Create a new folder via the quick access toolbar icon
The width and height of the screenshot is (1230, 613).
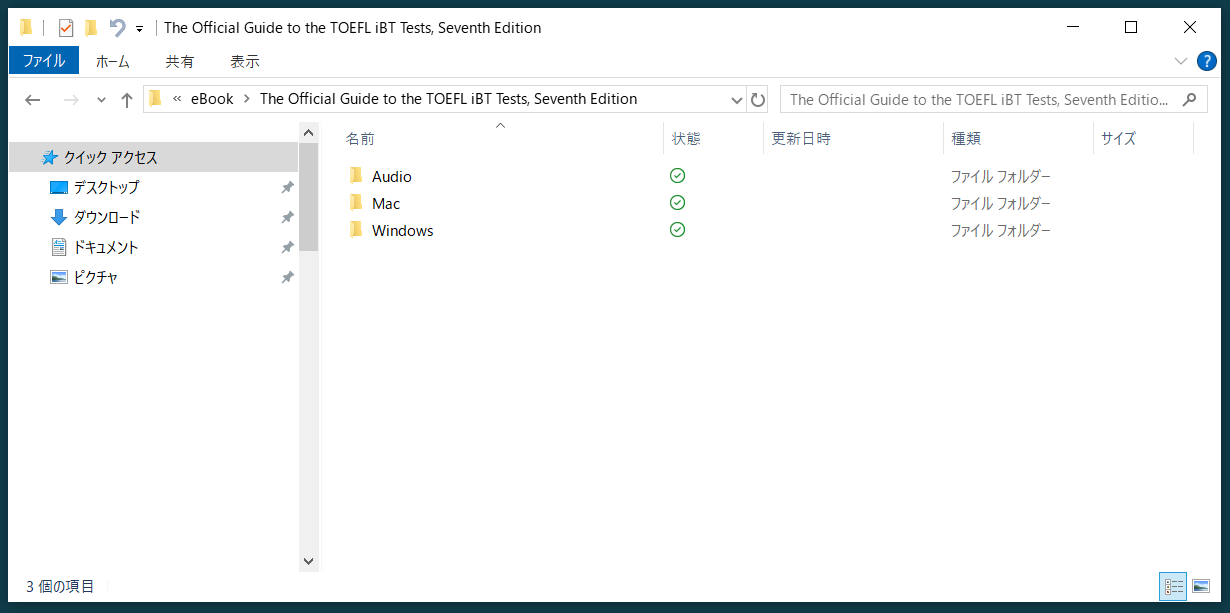[89, 27]
